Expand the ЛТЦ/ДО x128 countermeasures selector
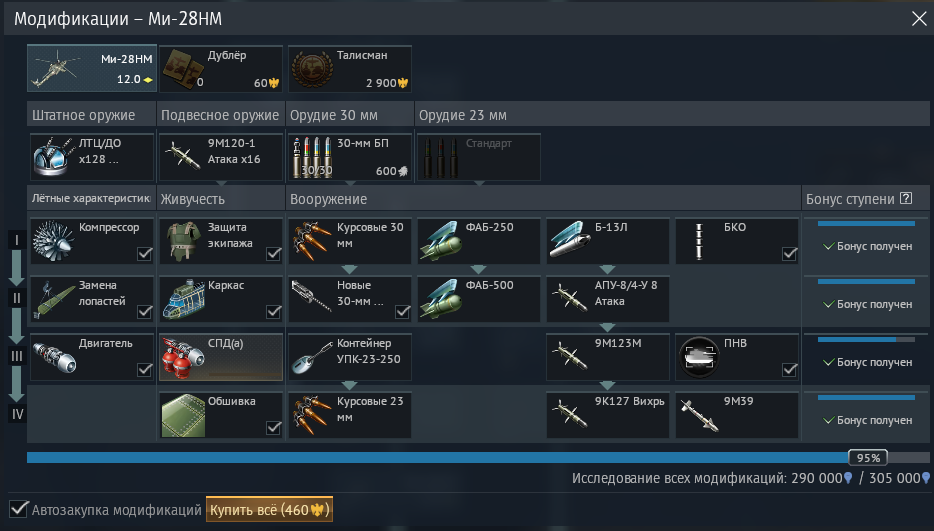 [92, 157]
